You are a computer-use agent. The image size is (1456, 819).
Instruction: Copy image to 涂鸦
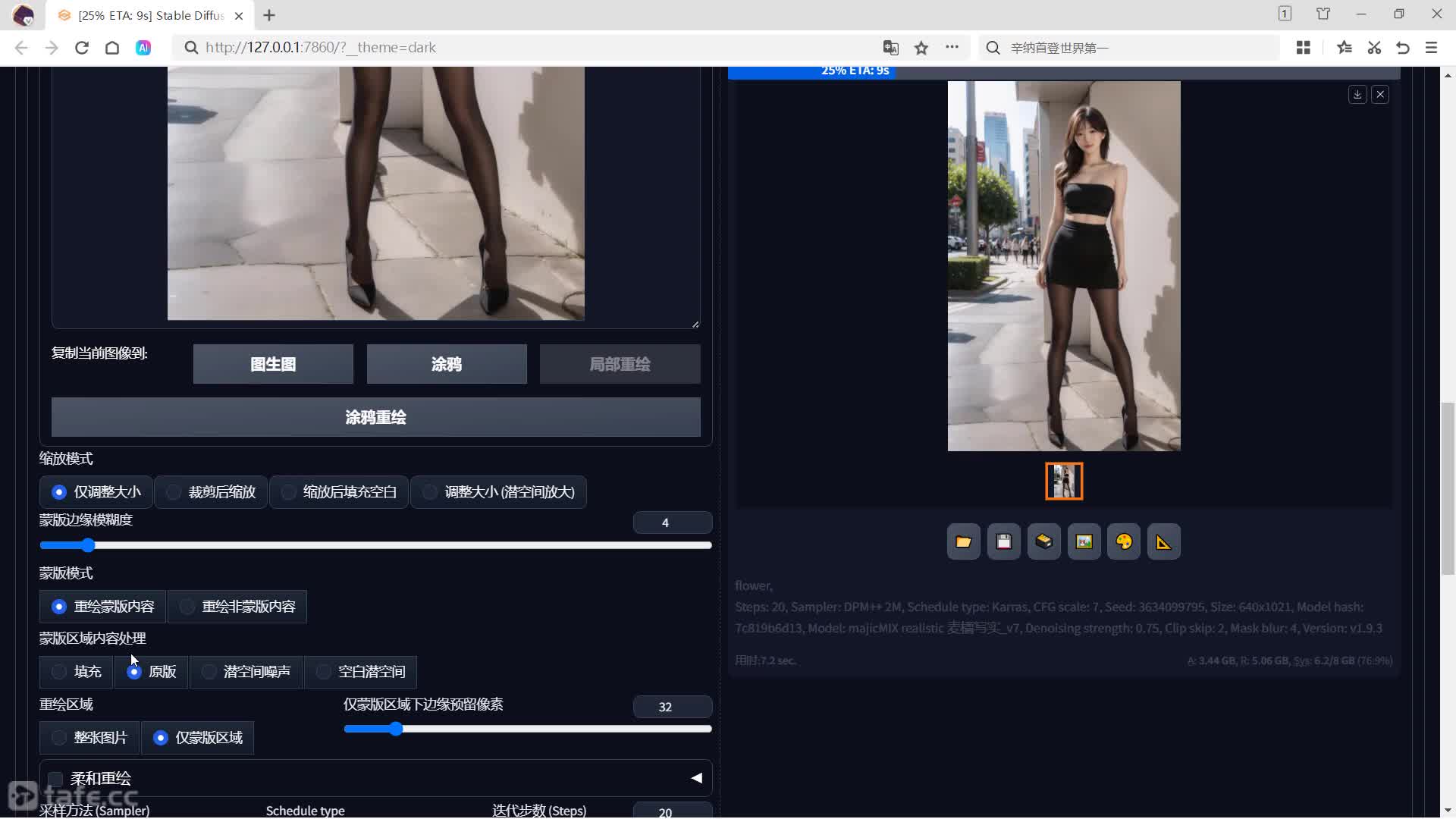click(447, 364)
